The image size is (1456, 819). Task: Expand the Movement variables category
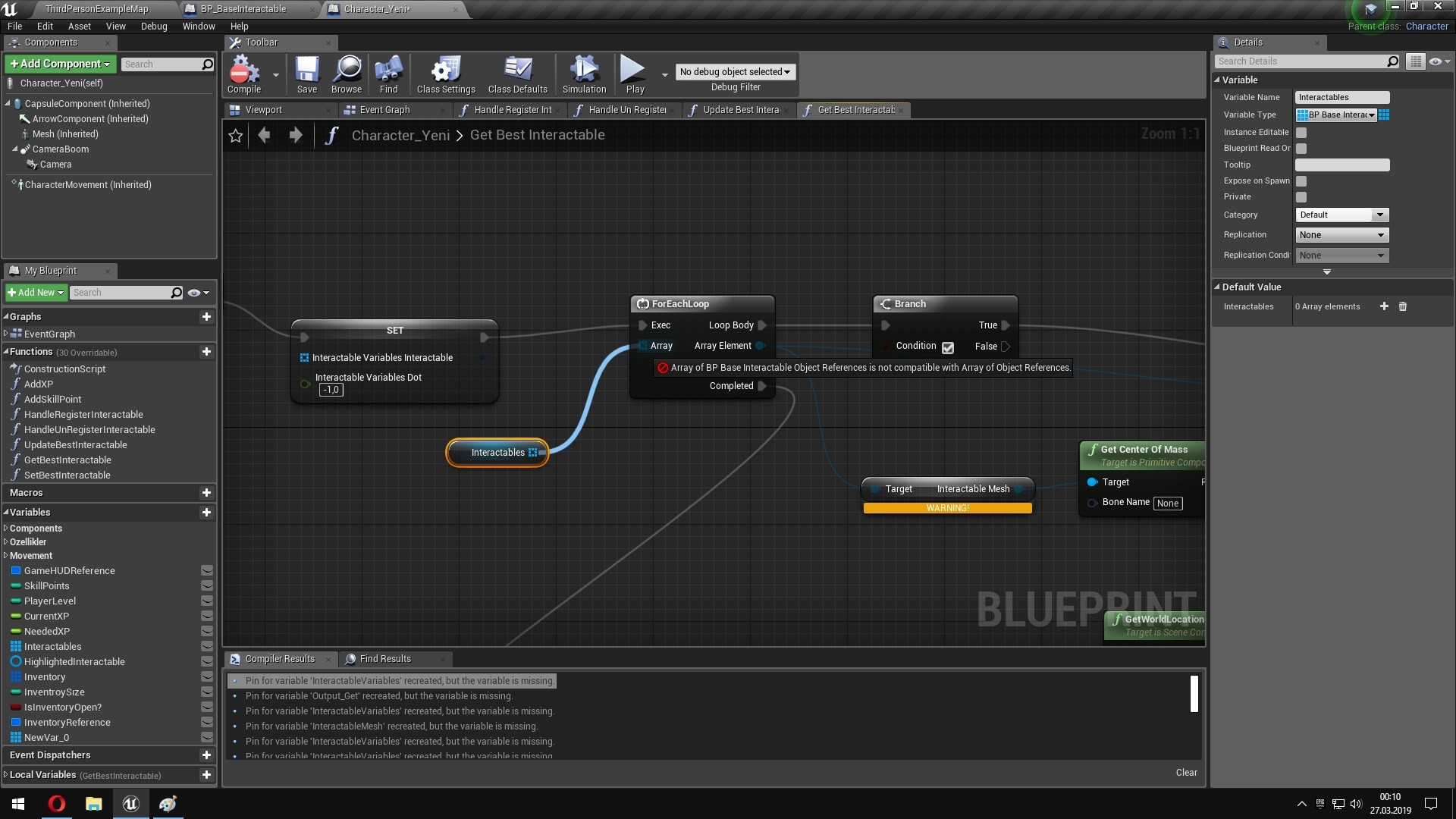click(6, 556)
